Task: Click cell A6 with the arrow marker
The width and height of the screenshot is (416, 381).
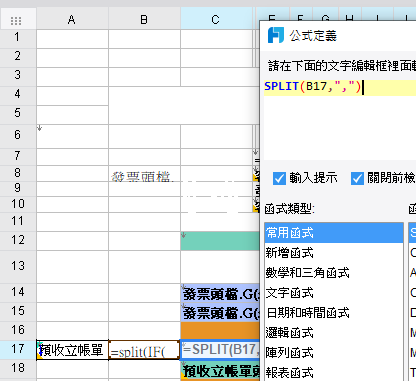Action: 72,137
